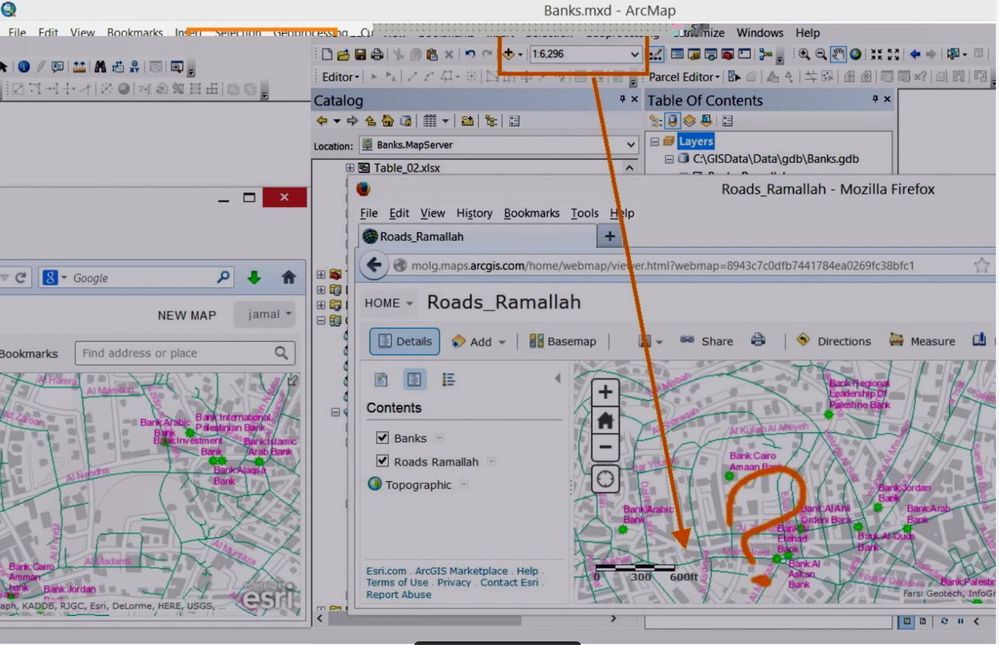This screenshot has height=645, width=999.
Task: Open the Catalog Location Banks.MapServer dropdown
Action: coord(630,145)
